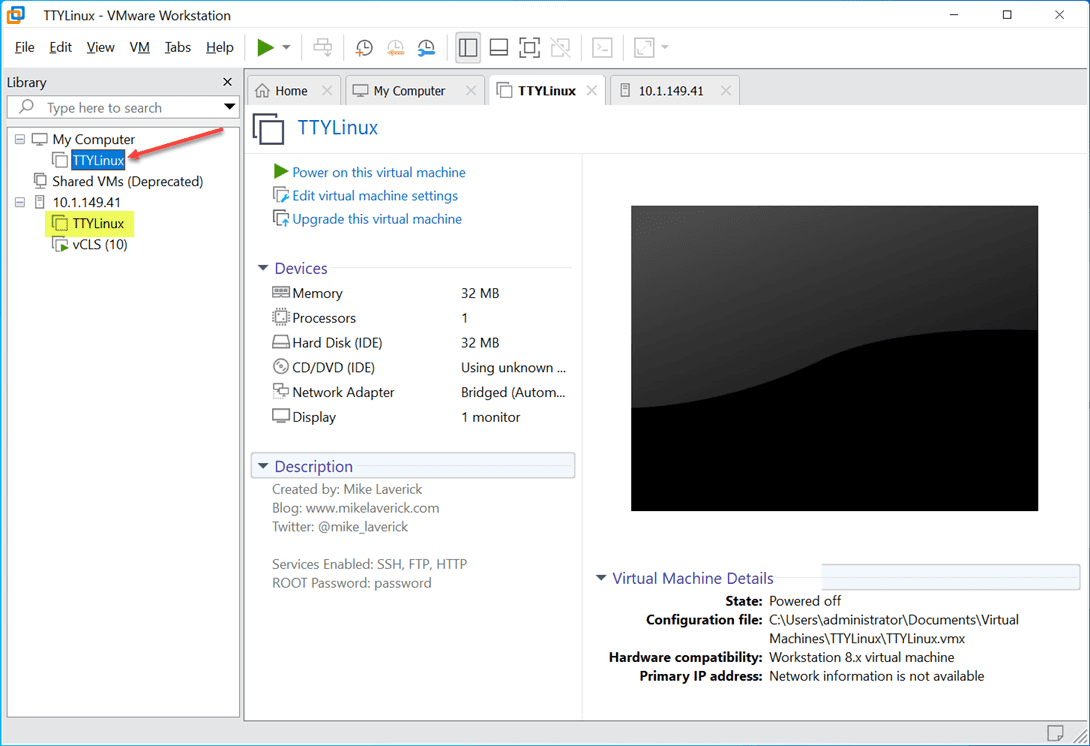Screen dimensions: 1090x746
Task: Open the library search dropdown arrow
Action: 229,107
